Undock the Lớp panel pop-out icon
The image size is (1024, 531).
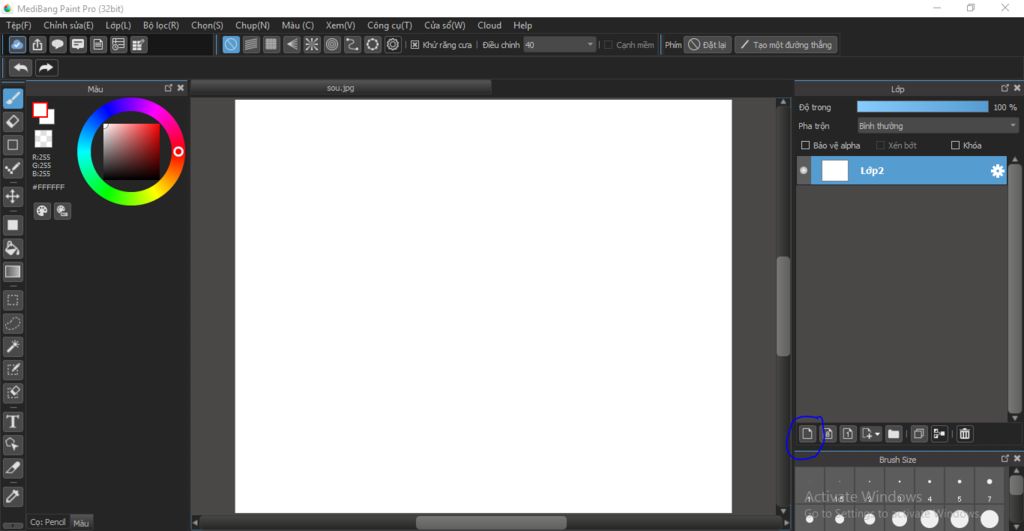(x=1004, y=88)
